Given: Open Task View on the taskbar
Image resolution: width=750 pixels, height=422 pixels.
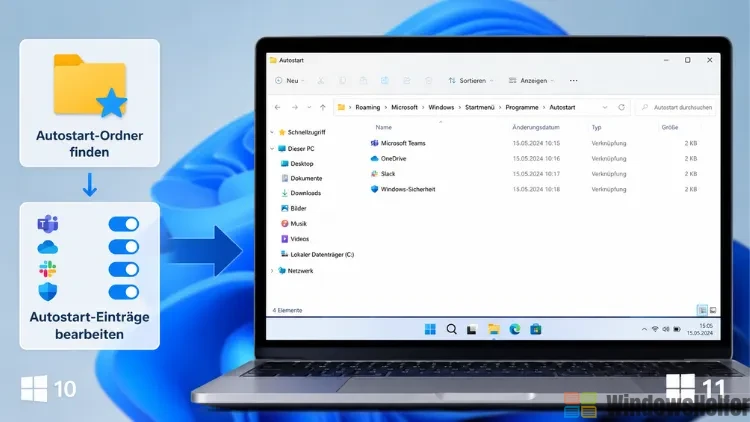Looking at the screenshot, I should (472, 329).
